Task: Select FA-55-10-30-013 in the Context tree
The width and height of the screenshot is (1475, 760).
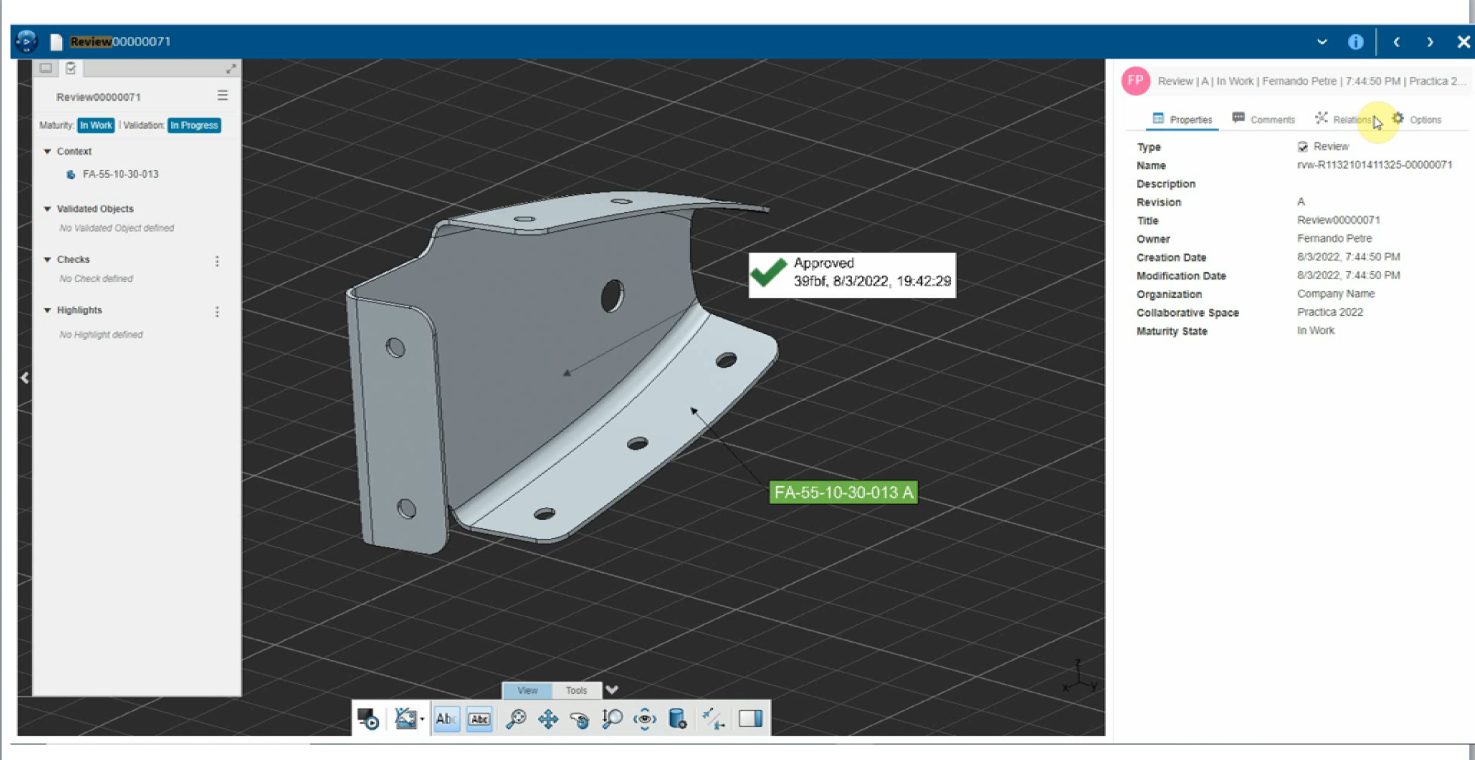Action: 120,174
